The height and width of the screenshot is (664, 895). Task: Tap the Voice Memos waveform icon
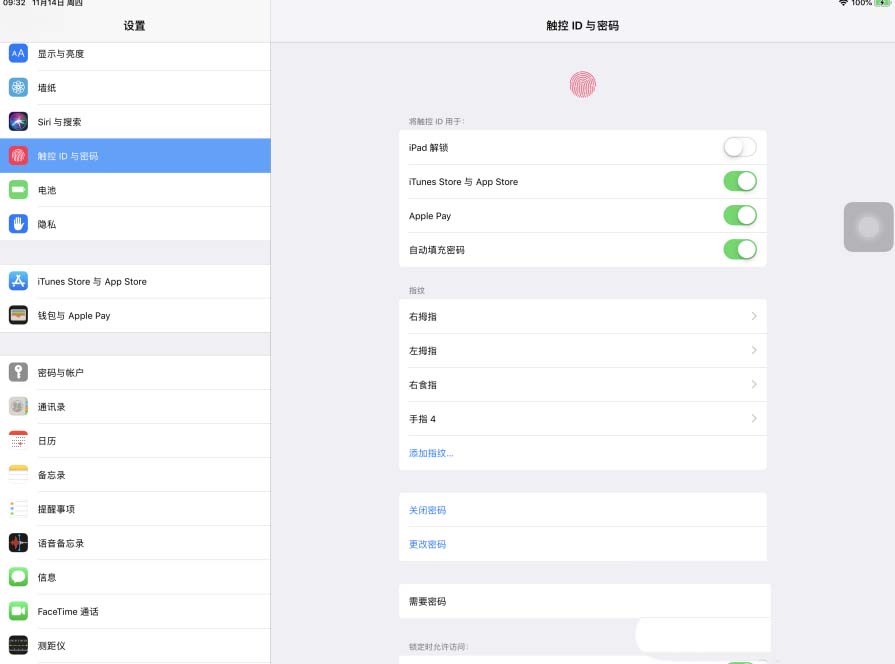click(18, 543)
